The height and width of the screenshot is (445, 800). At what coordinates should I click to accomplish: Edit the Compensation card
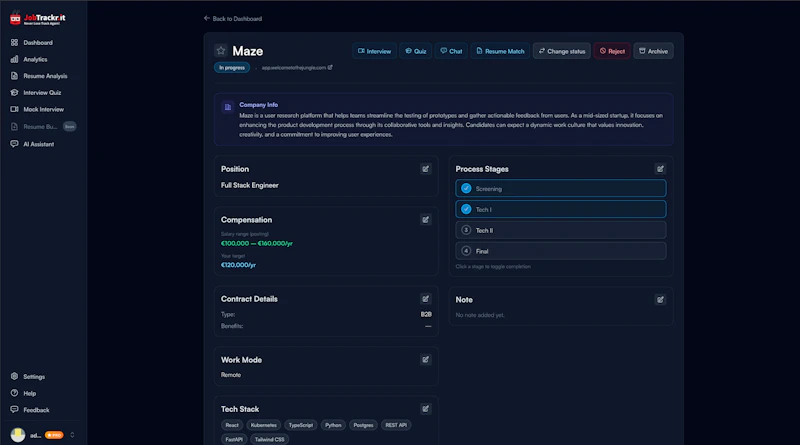coord(426,220)
